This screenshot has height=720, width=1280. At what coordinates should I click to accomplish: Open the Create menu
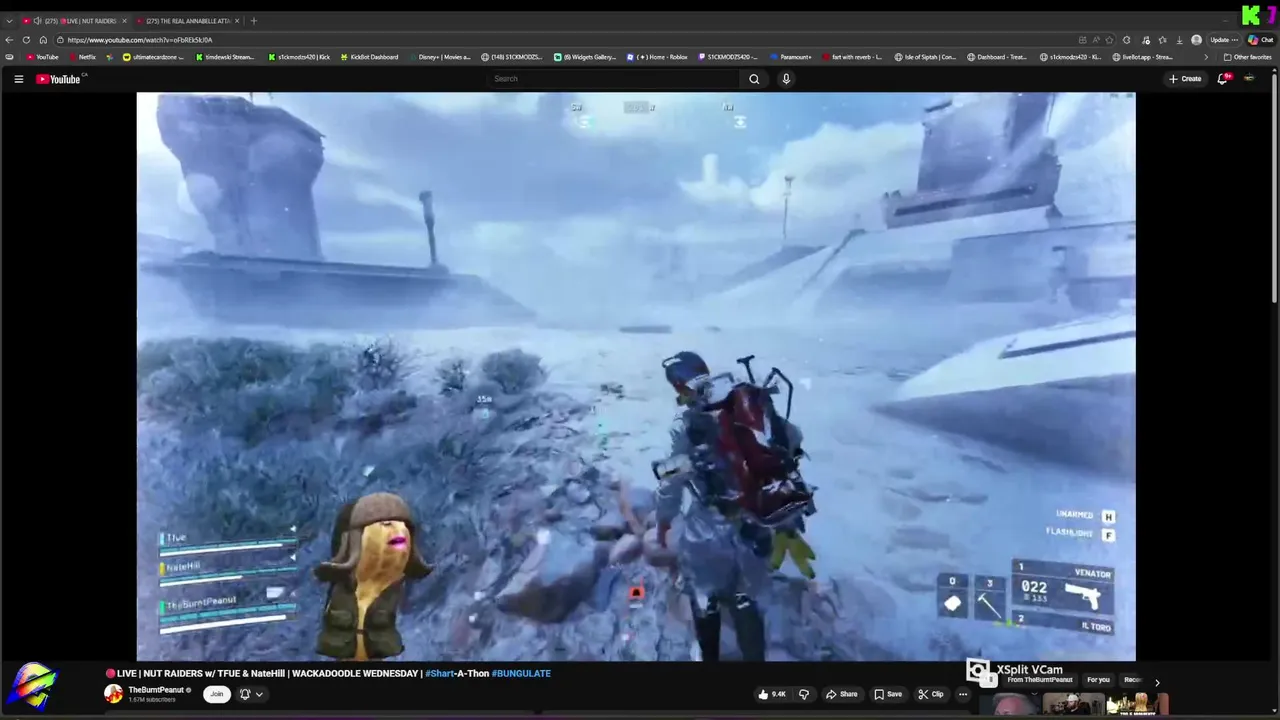[x=1185, y=79]
